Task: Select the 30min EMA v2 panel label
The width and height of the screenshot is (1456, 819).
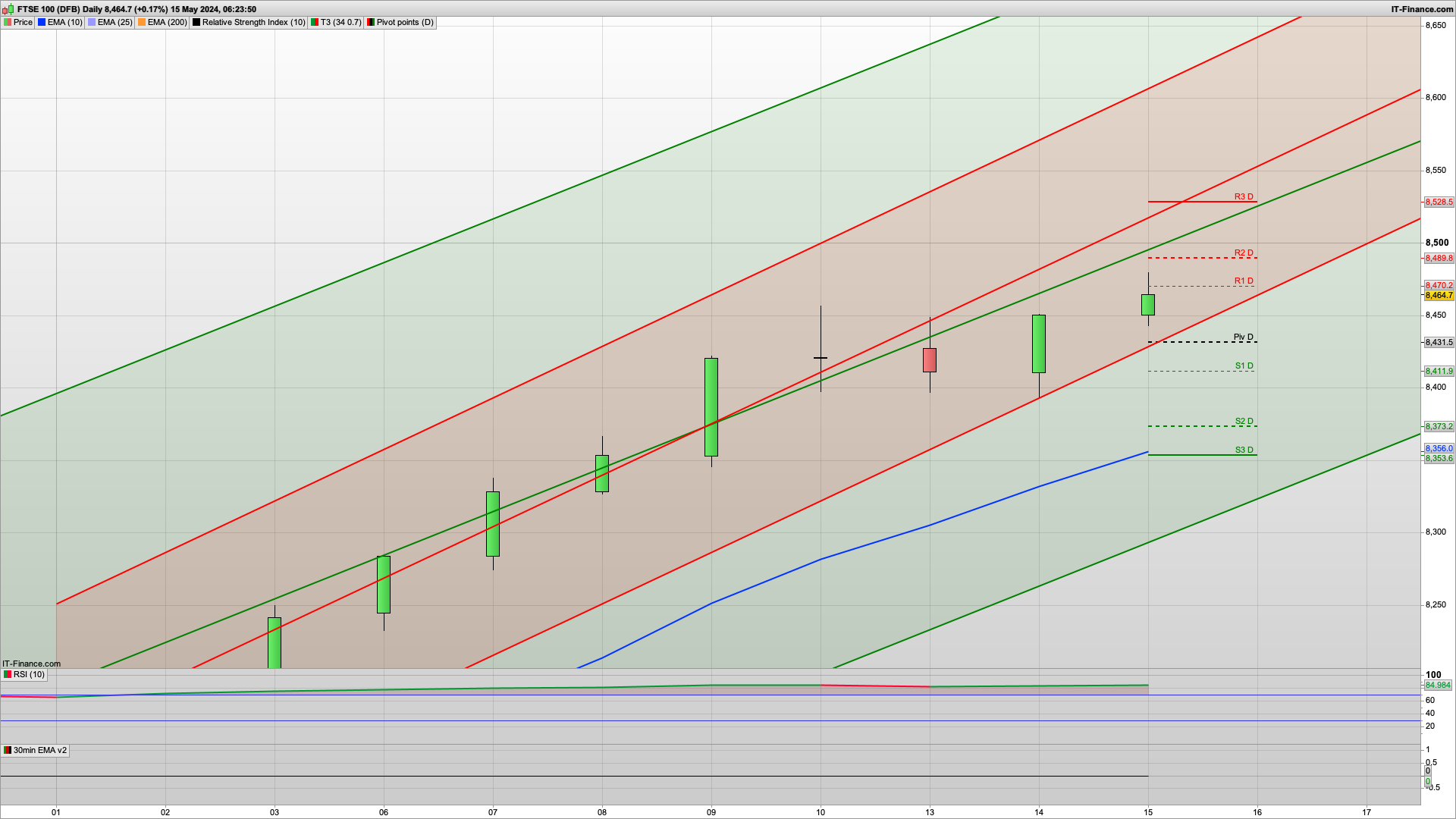Action: click(x=39, y=750)
